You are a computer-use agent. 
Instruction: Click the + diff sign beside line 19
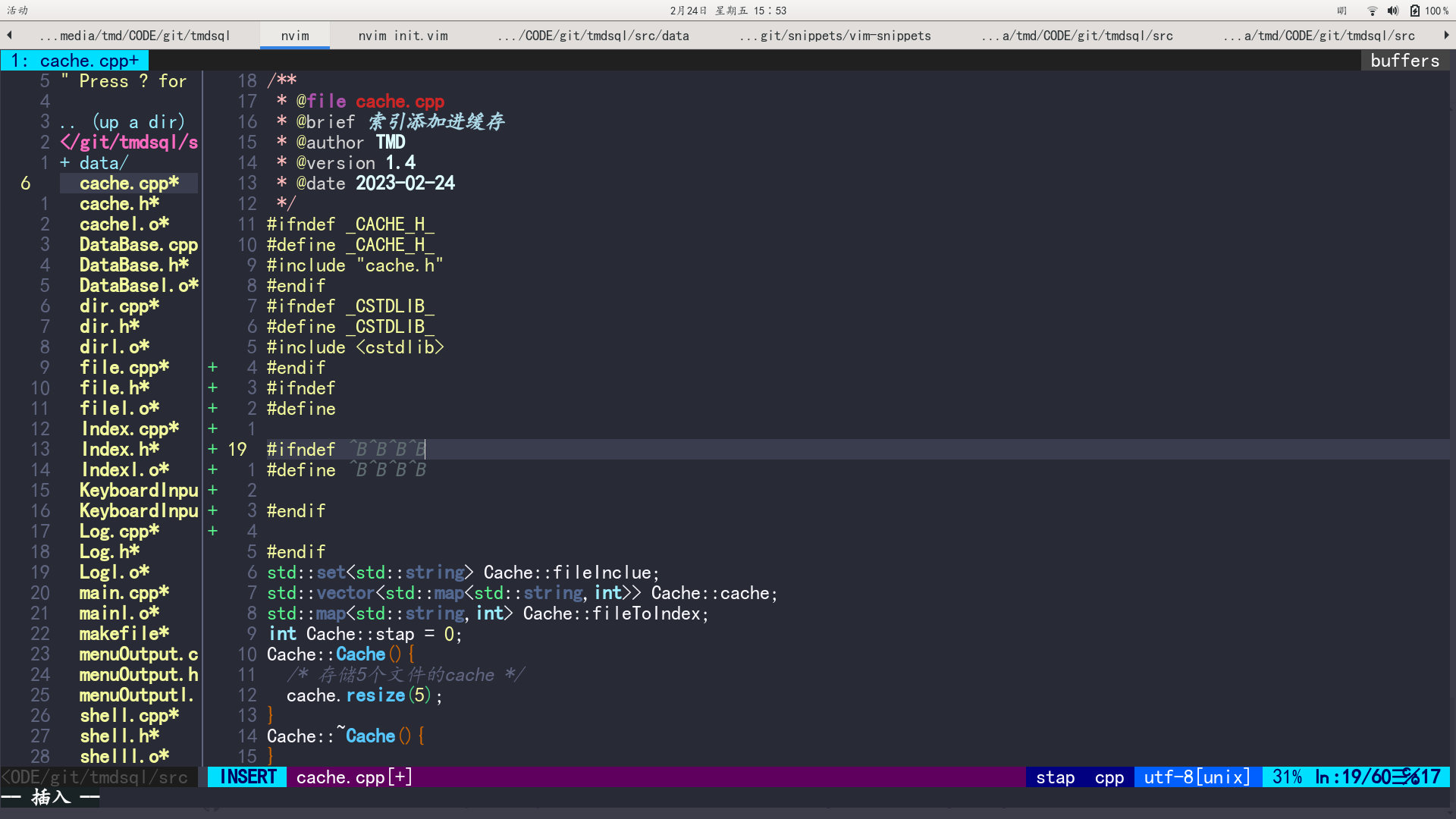click(212, 449)
